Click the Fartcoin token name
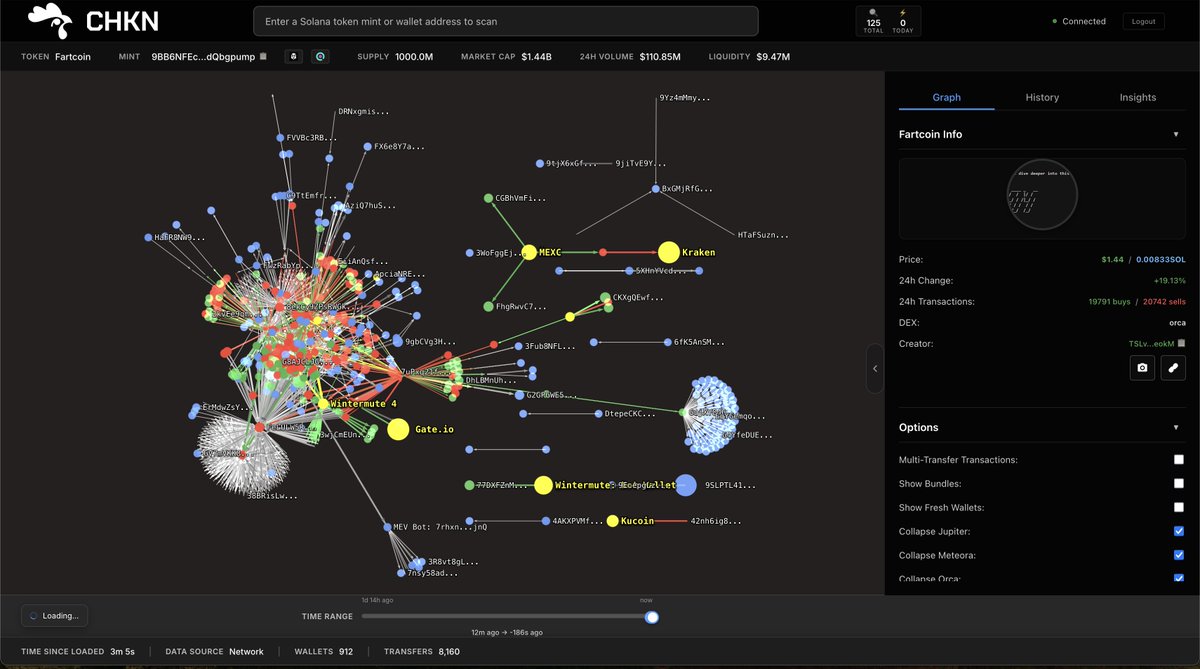 [72, 57]
